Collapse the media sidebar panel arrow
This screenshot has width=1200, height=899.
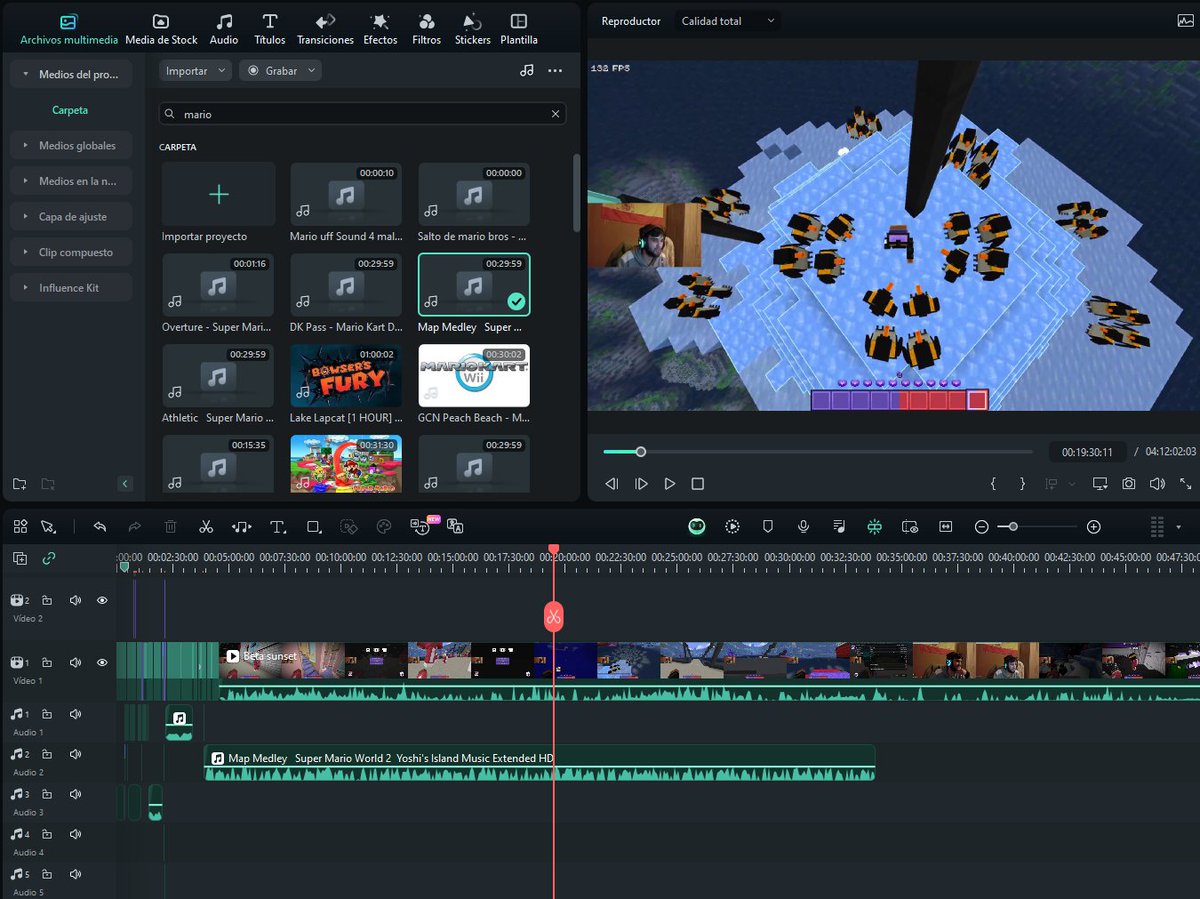pos(125,484)
